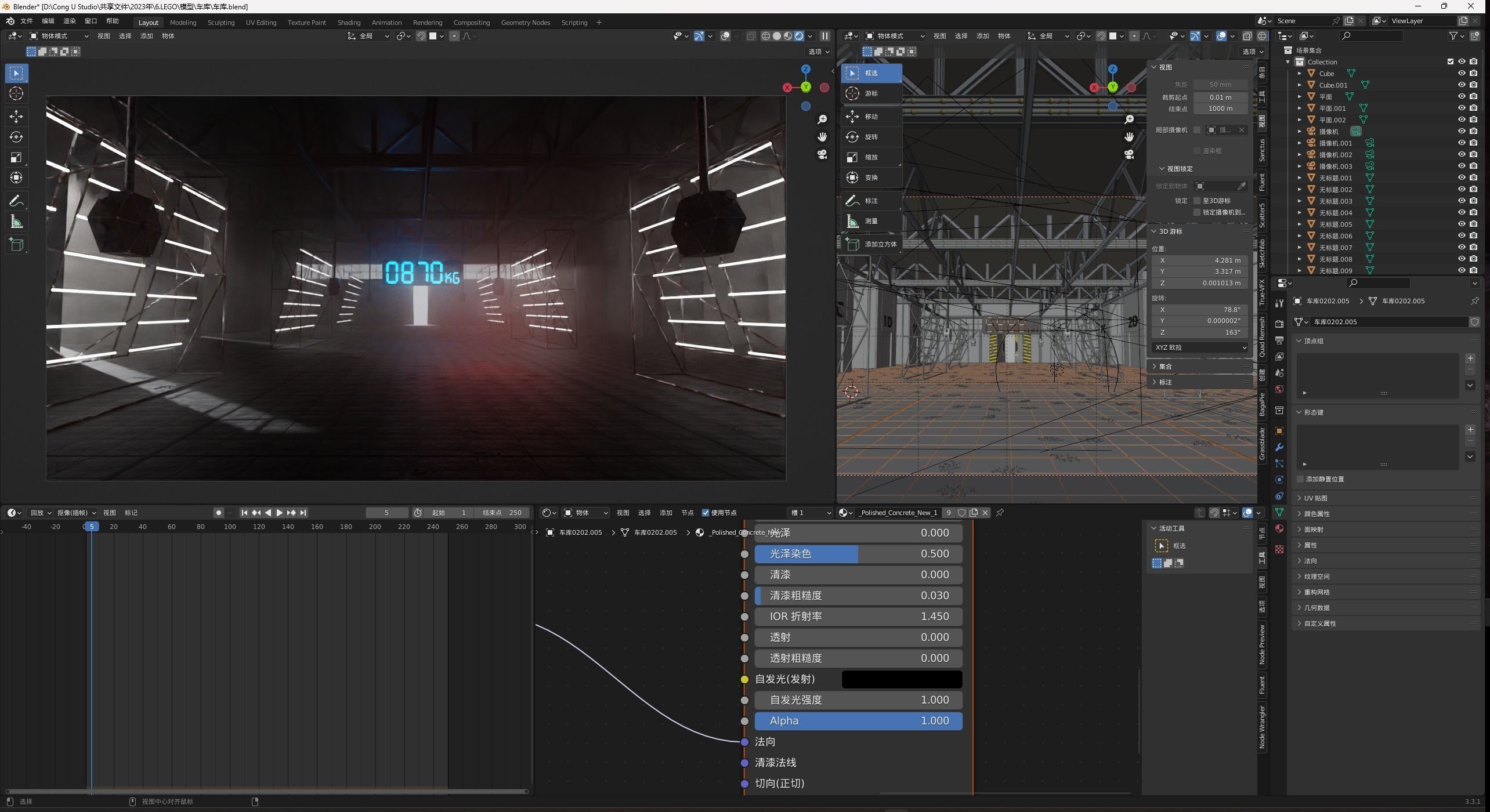
Task: Hide Cube object with eye icon
Action: click(x=1462, y=73)
